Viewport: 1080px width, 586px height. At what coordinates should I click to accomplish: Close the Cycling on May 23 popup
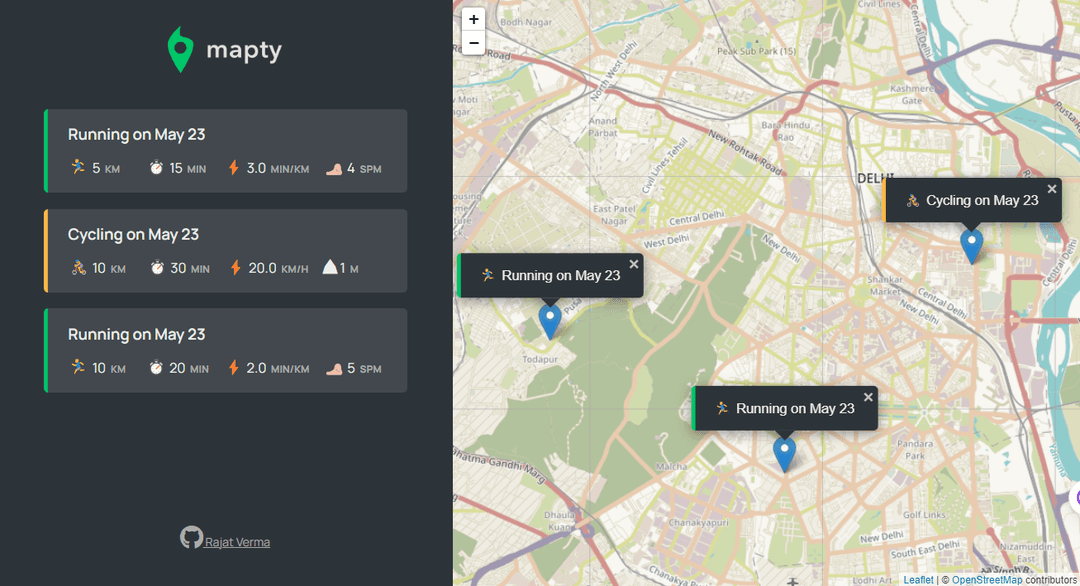[1052, 189]
